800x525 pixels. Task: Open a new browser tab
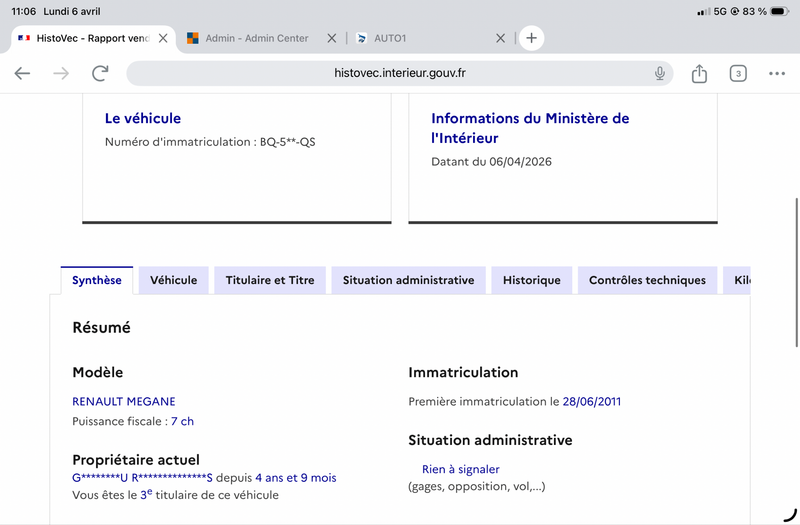(x=531, y=38)
